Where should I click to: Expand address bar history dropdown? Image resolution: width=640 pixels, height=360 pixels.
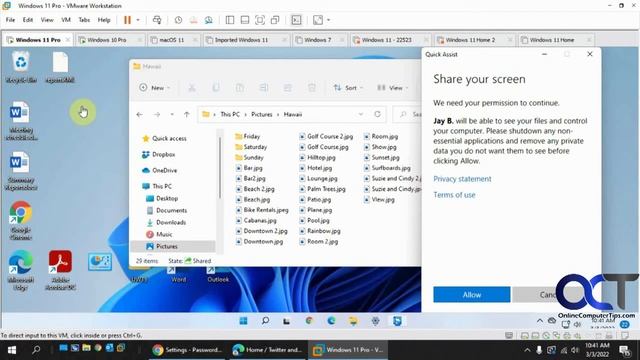coord(360,114)
